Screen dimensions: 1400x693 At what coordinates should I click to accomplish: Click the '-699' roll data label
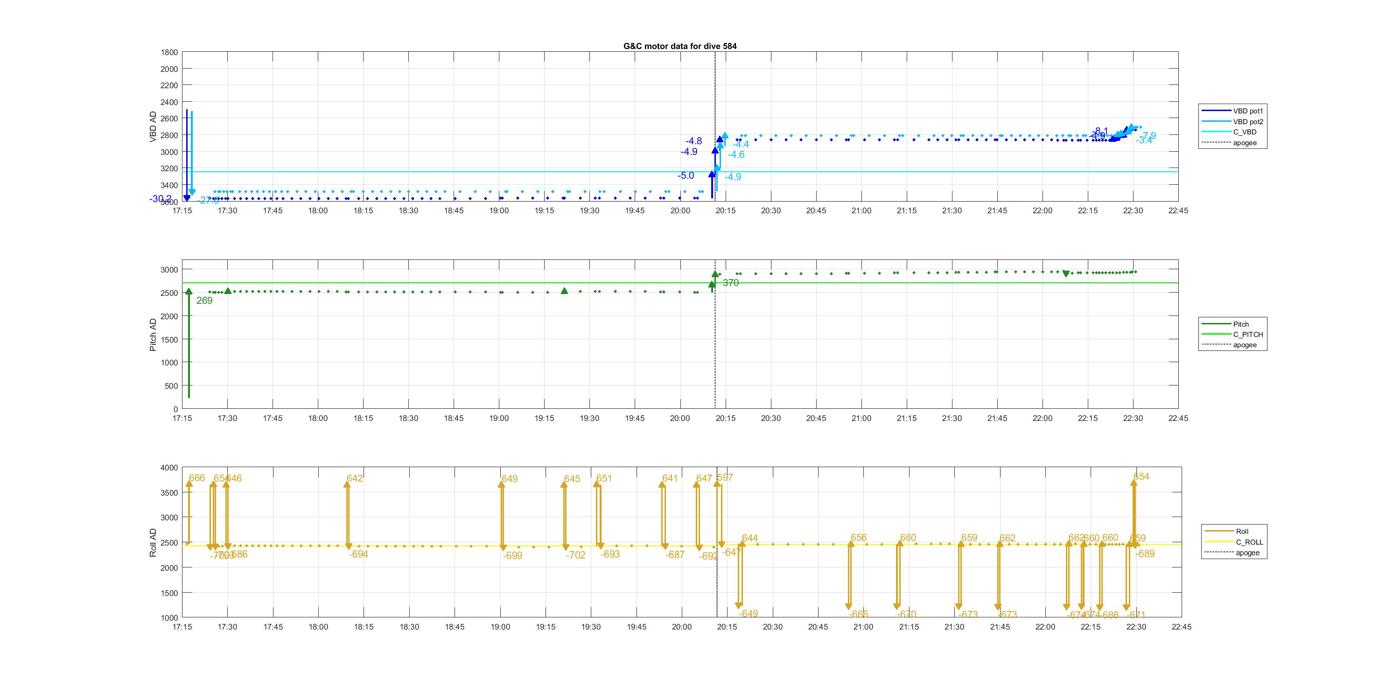pyautogui.click(x=512, y=556)
